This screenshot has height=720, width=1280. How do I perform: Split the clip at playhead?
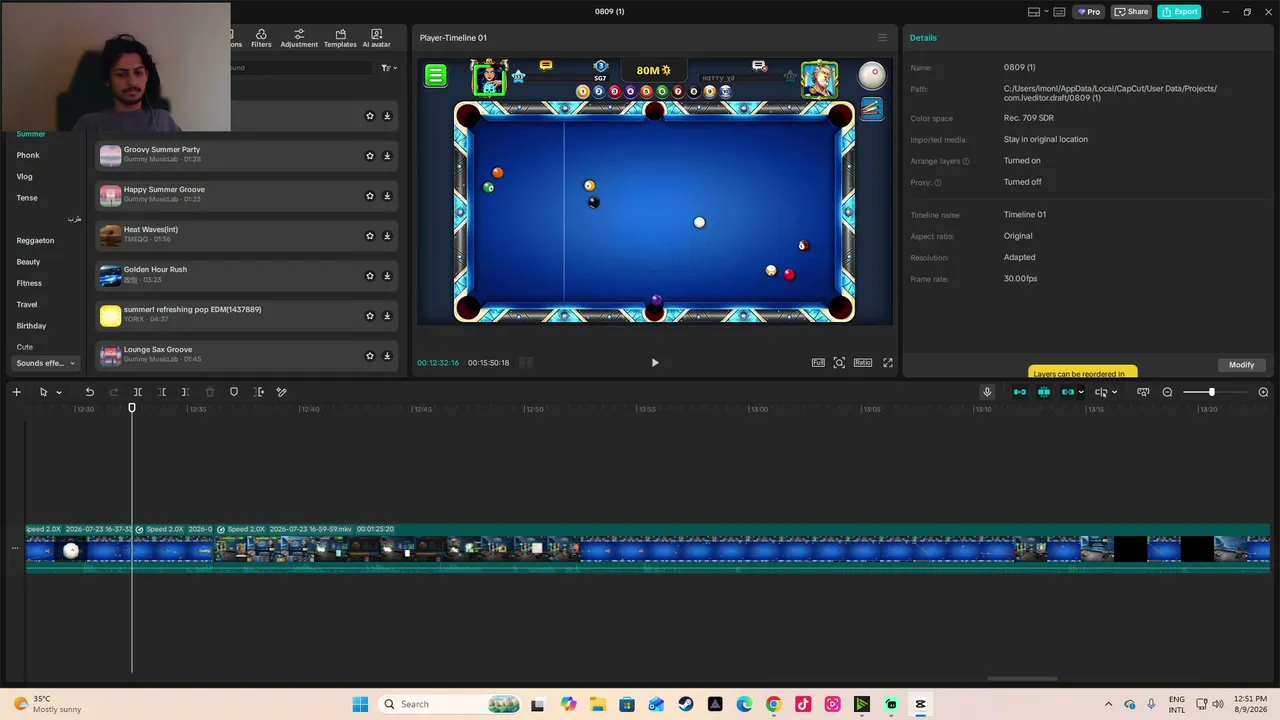pos(138,392)
